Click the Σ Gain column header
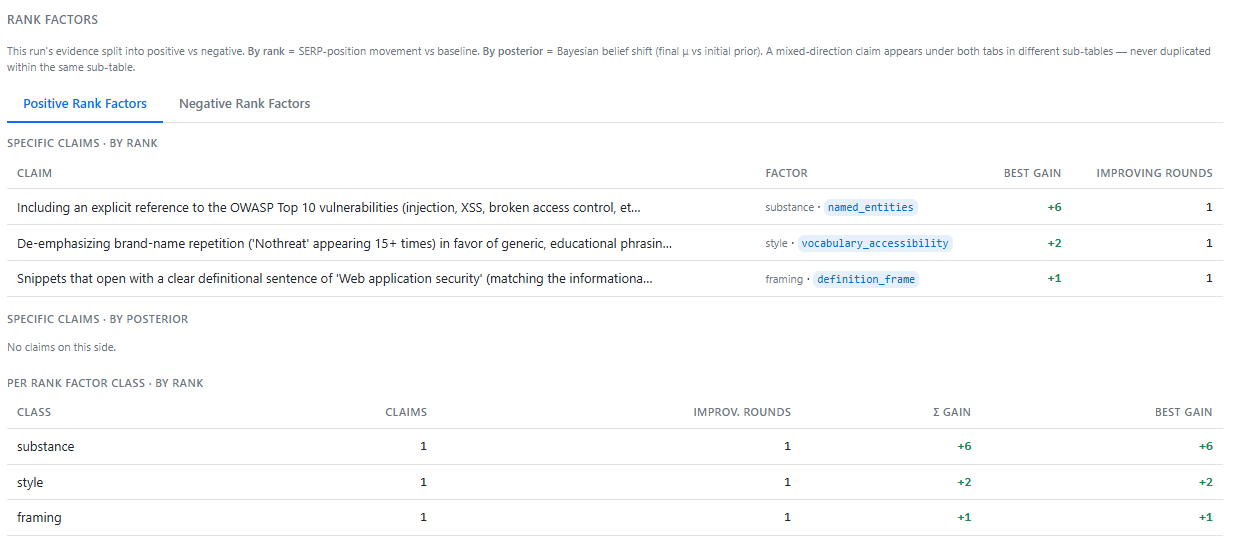Screen dimensions: 1235x544 tap(948, 412)
